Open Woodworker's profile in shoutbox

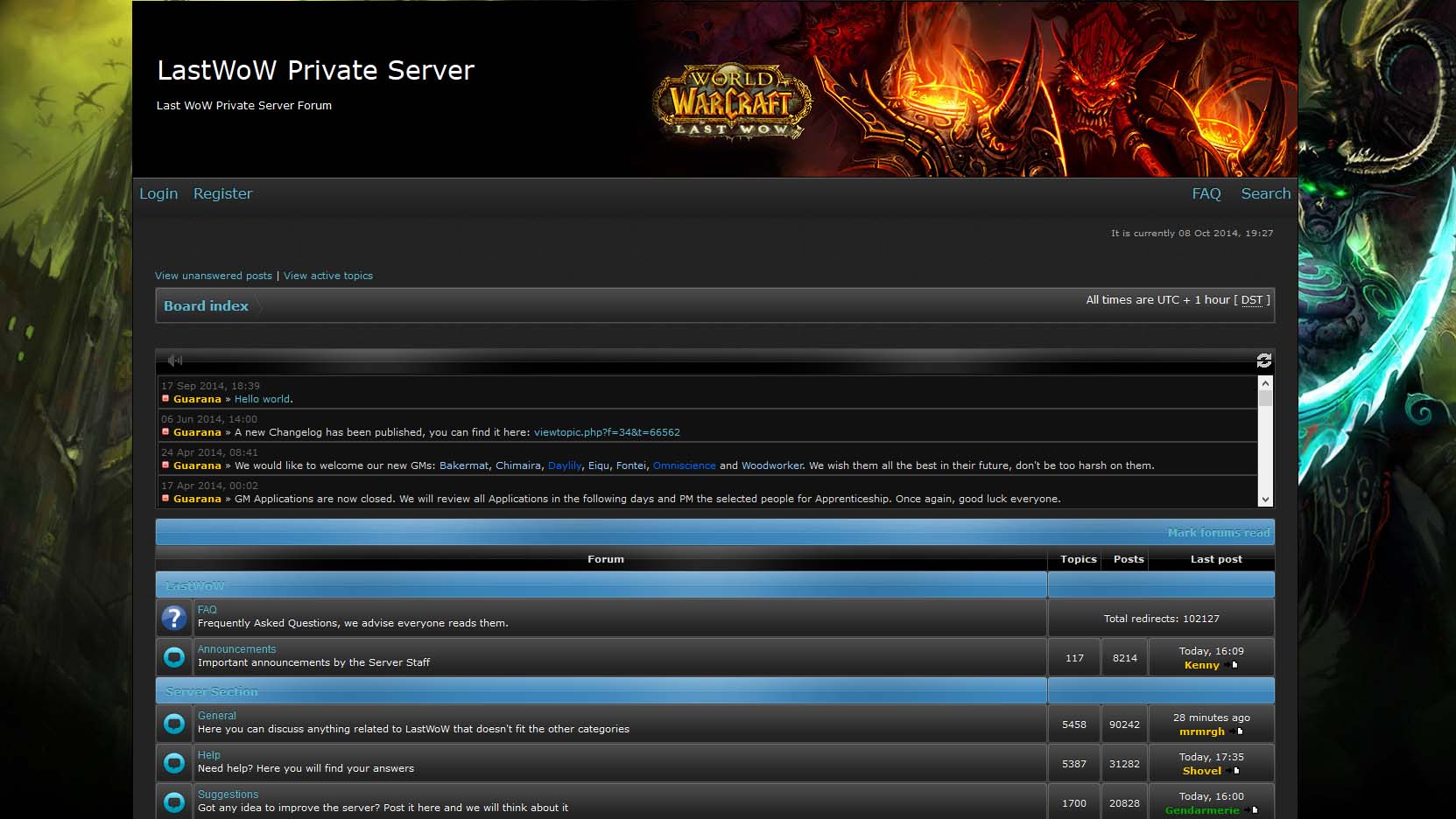pyautogui.click(x=771, y=465)
